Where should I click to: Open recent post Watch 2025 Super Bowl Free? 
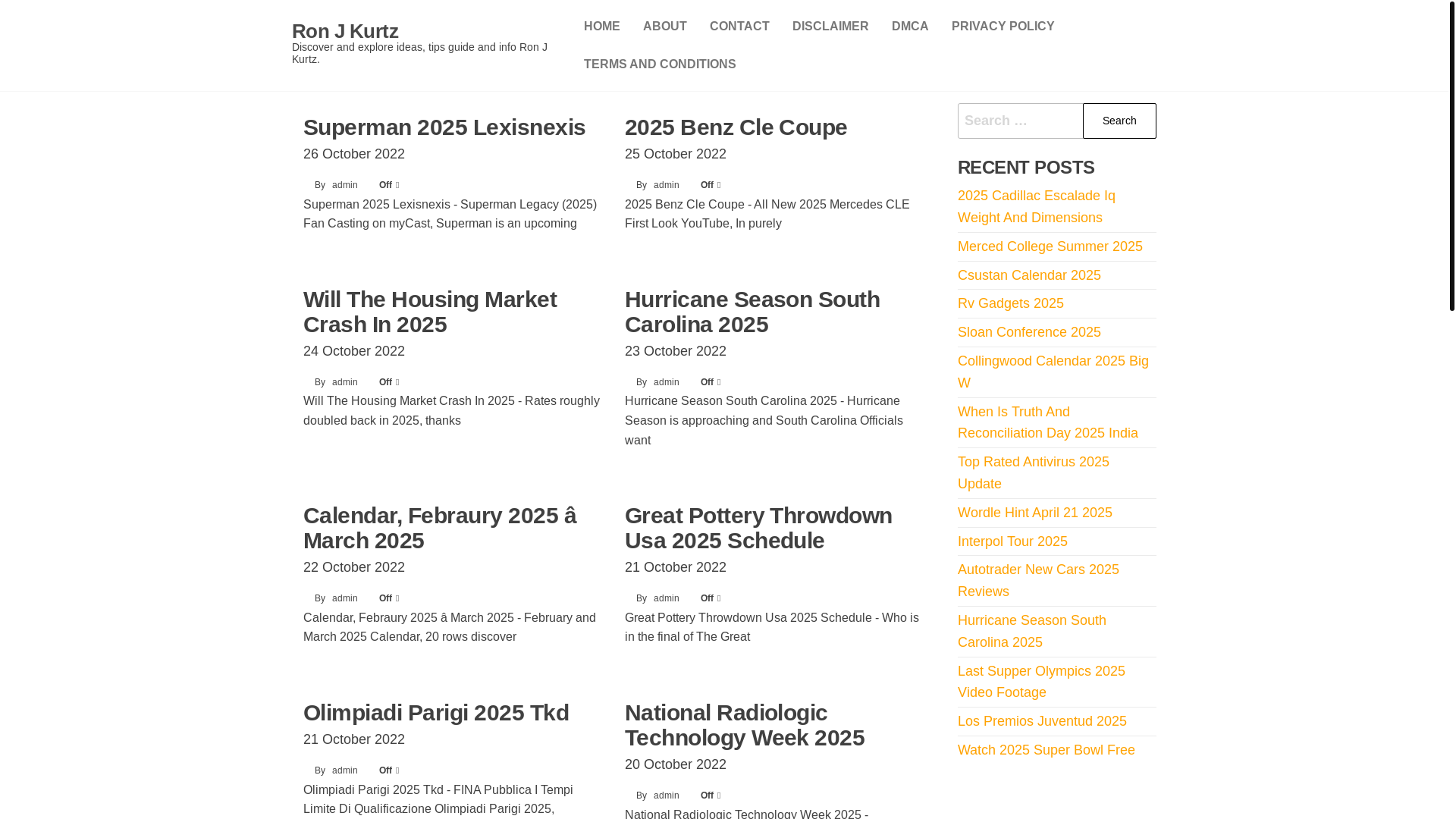coord(1046,750)
